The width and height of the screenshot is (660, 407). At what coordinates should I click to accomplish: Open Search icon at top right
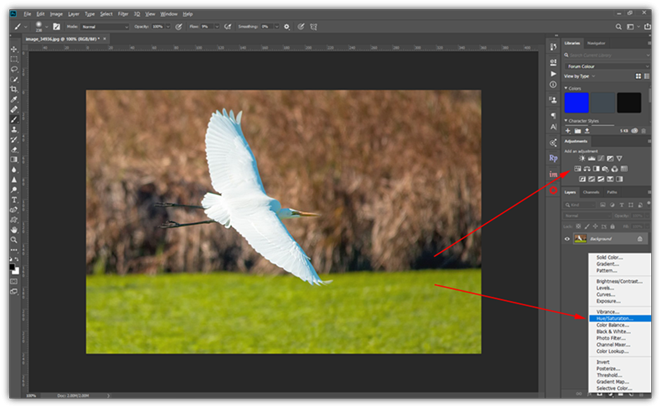click(618, 27)
